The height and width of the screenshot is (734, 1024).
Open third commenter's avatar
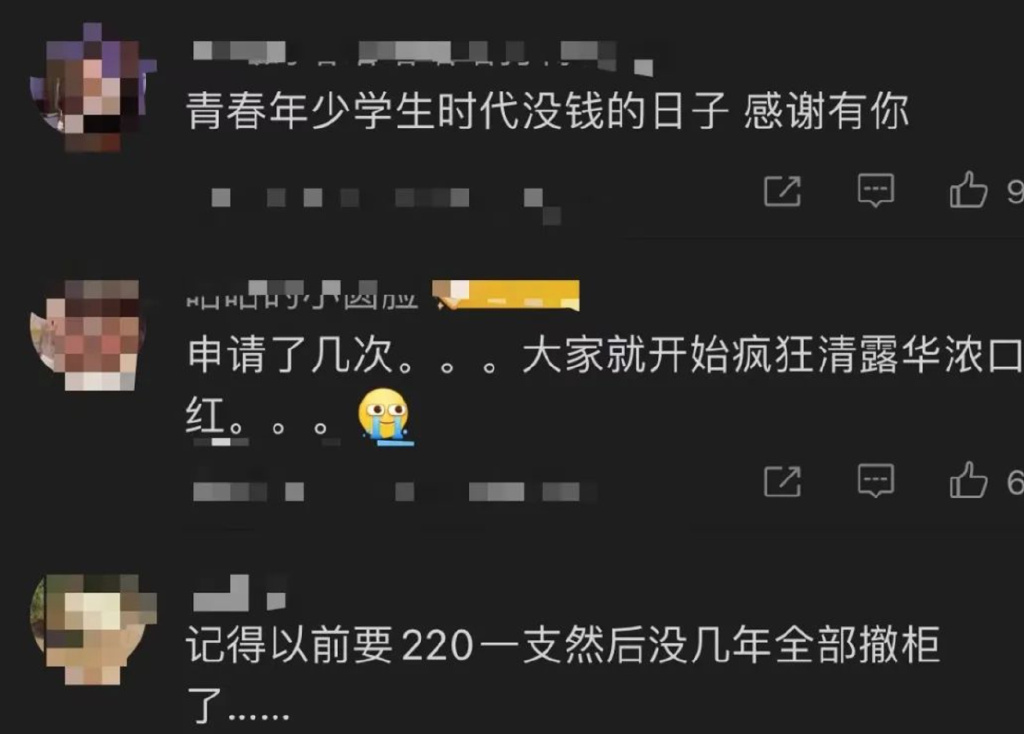click(x=93, y=629)
